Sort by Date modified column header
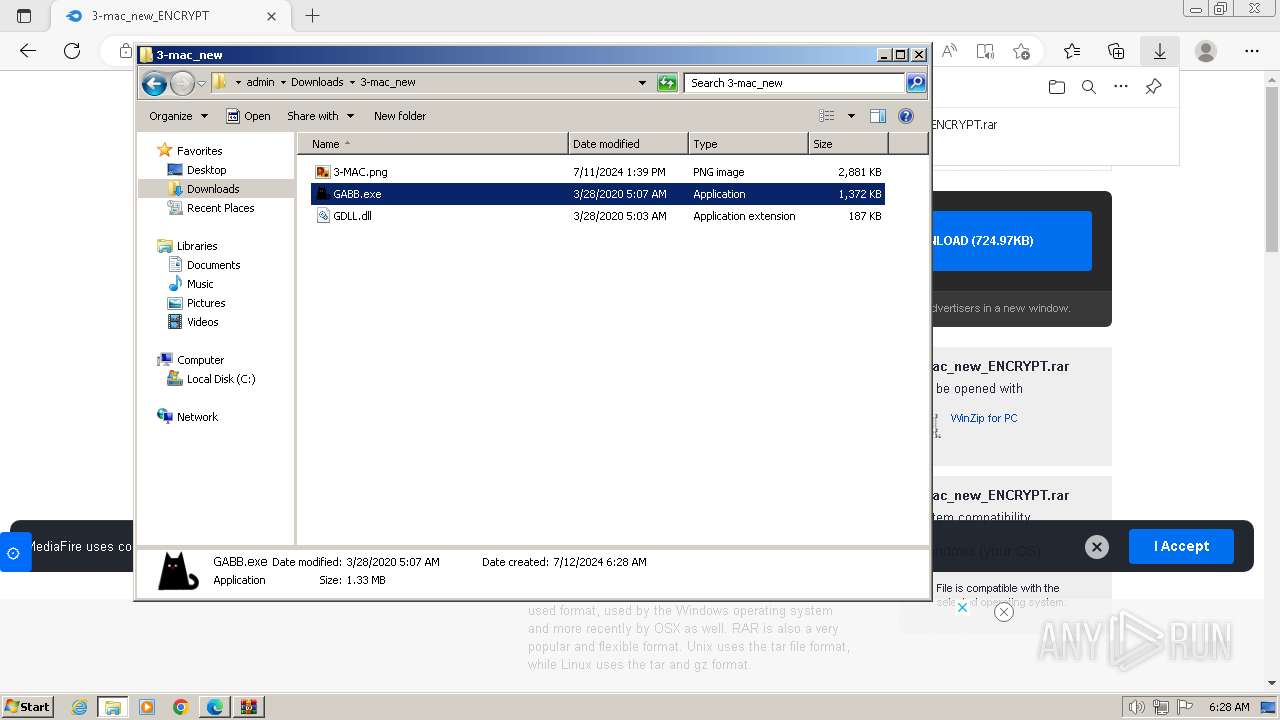Viewport: 1280px width, 720px height. click(x=628, y=144)
